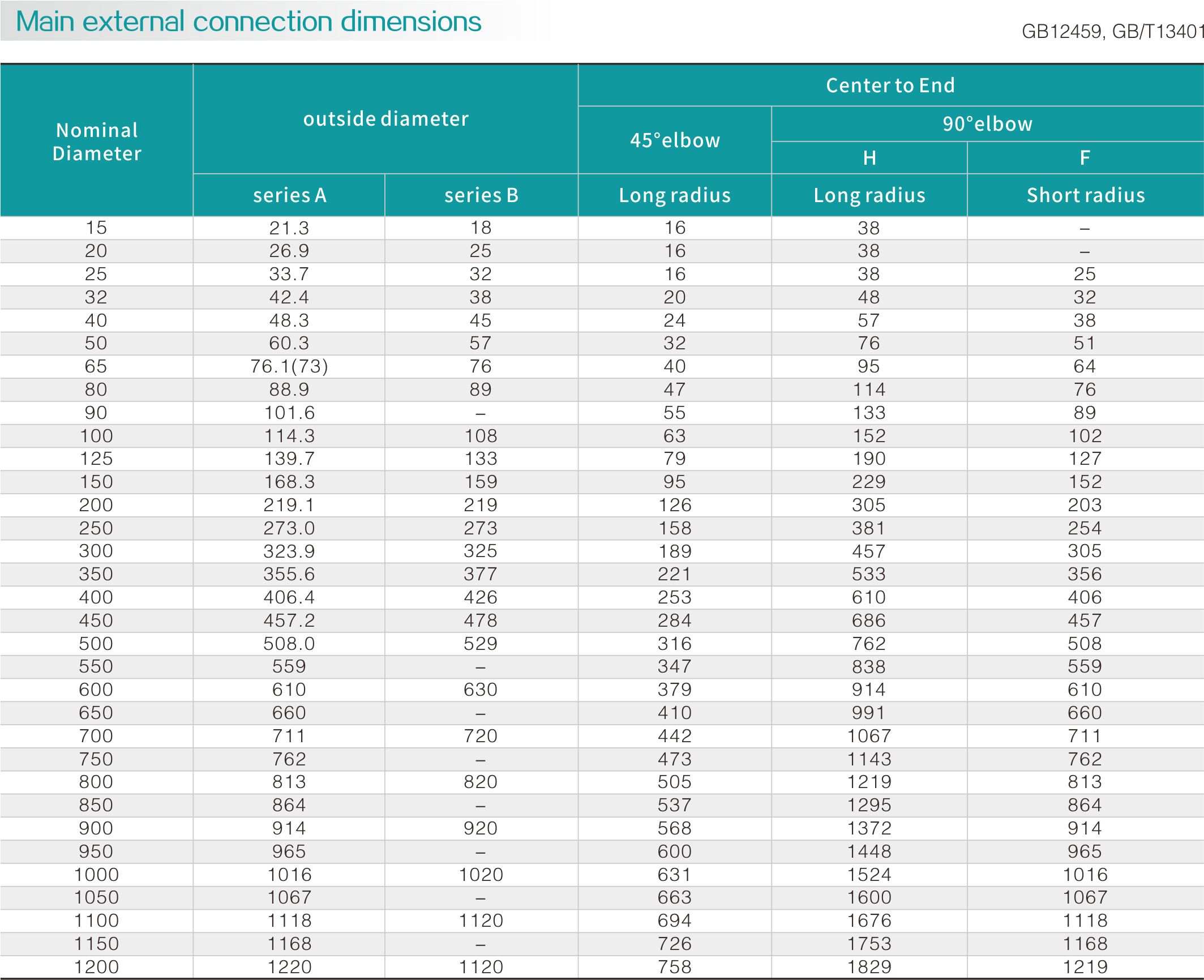Select the Nominal Diameter header cell
The width and height of the screenshot is (1204, 980).
point(97,142)
